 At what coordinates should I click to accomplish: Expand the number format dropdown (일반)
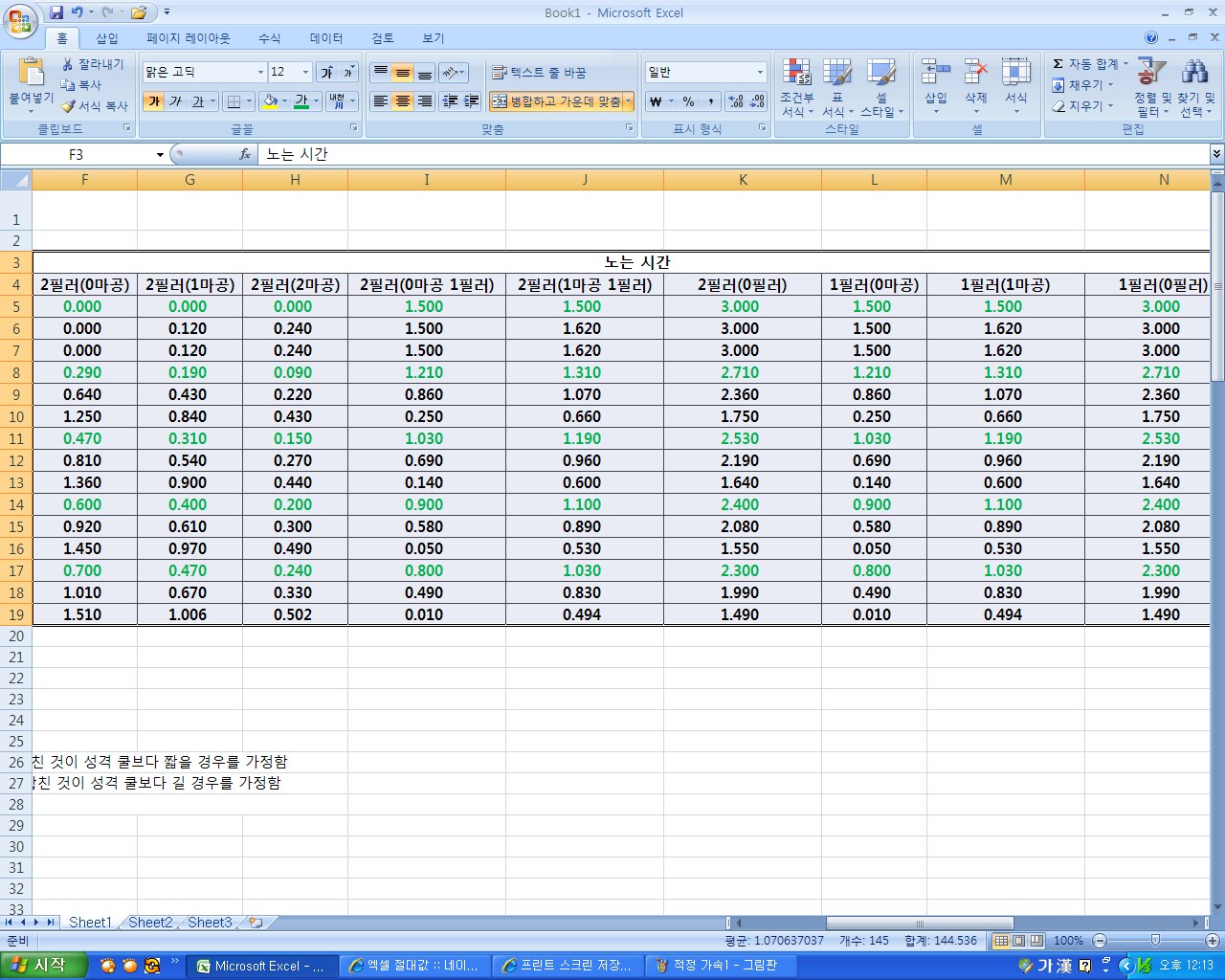tap(760, 73)
